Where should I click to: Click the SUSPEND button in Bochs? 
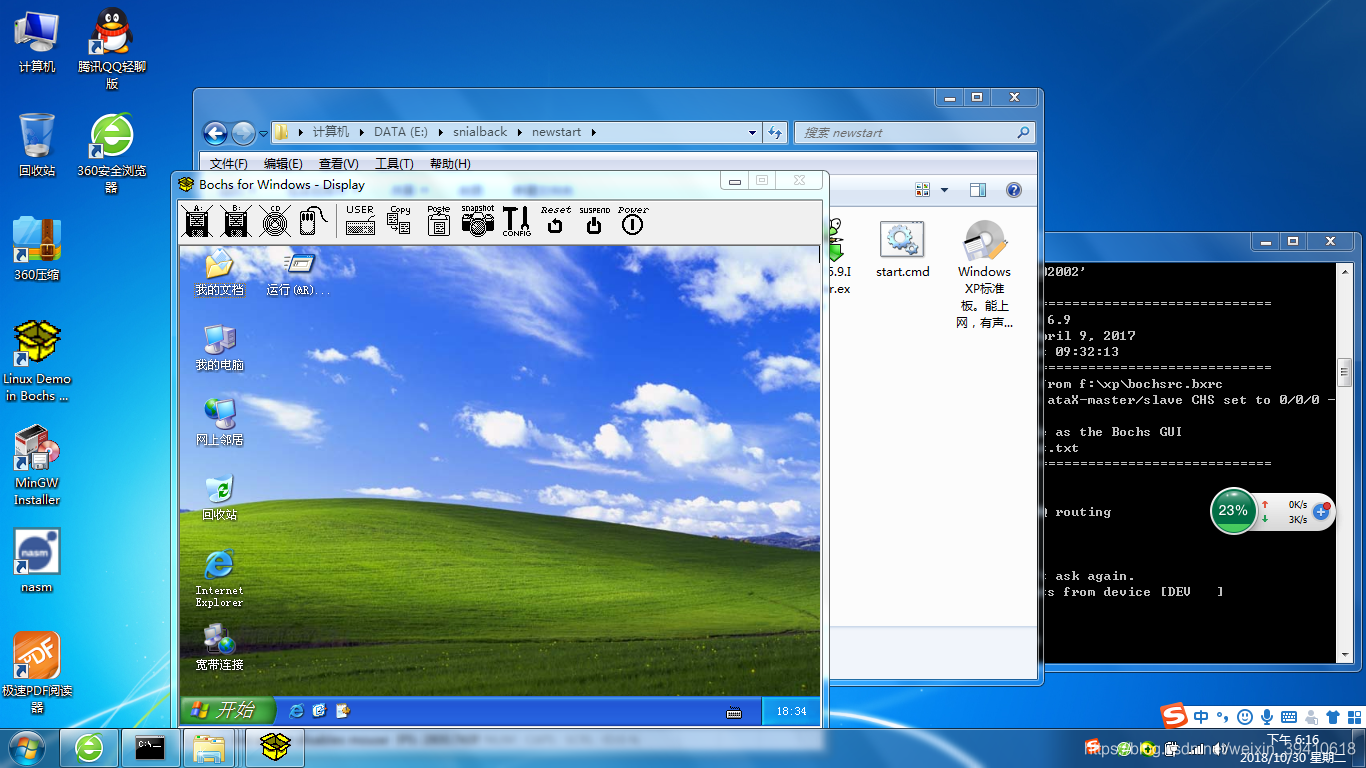[x=594, y=221]
